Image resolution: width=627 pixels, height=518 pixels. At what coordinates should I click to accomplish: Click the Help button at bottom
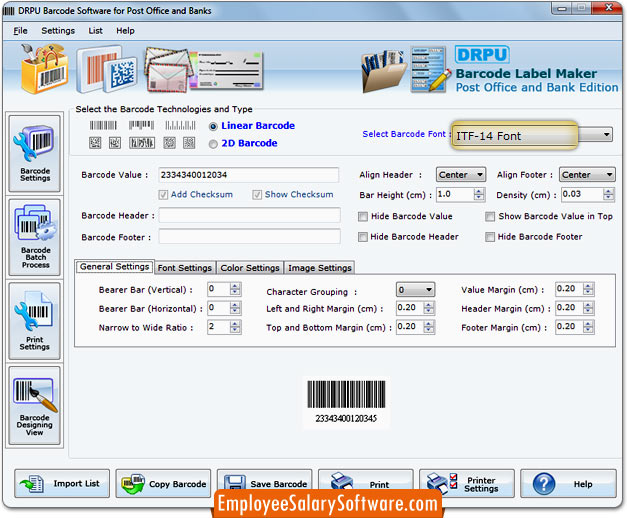pyautogui.click(x=568, y=484)
